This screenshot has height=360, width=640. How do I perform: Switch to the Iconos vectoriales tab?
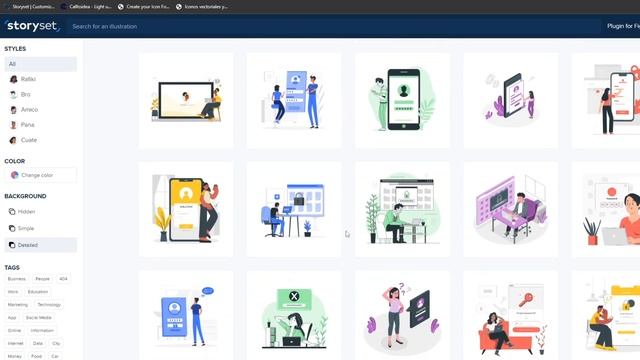(x=202, y=7)
